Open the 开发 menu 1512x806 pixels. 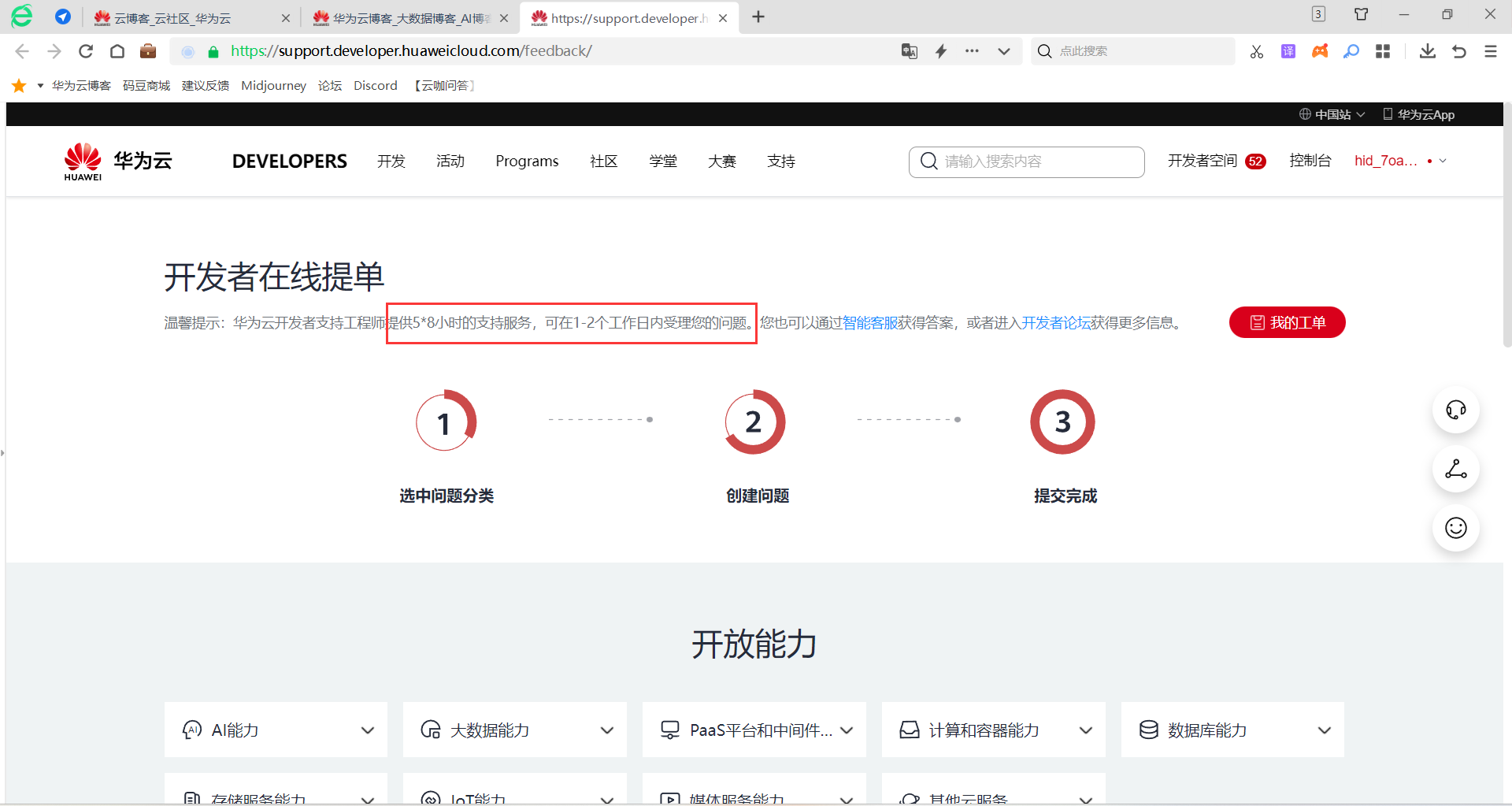(391, 162)
